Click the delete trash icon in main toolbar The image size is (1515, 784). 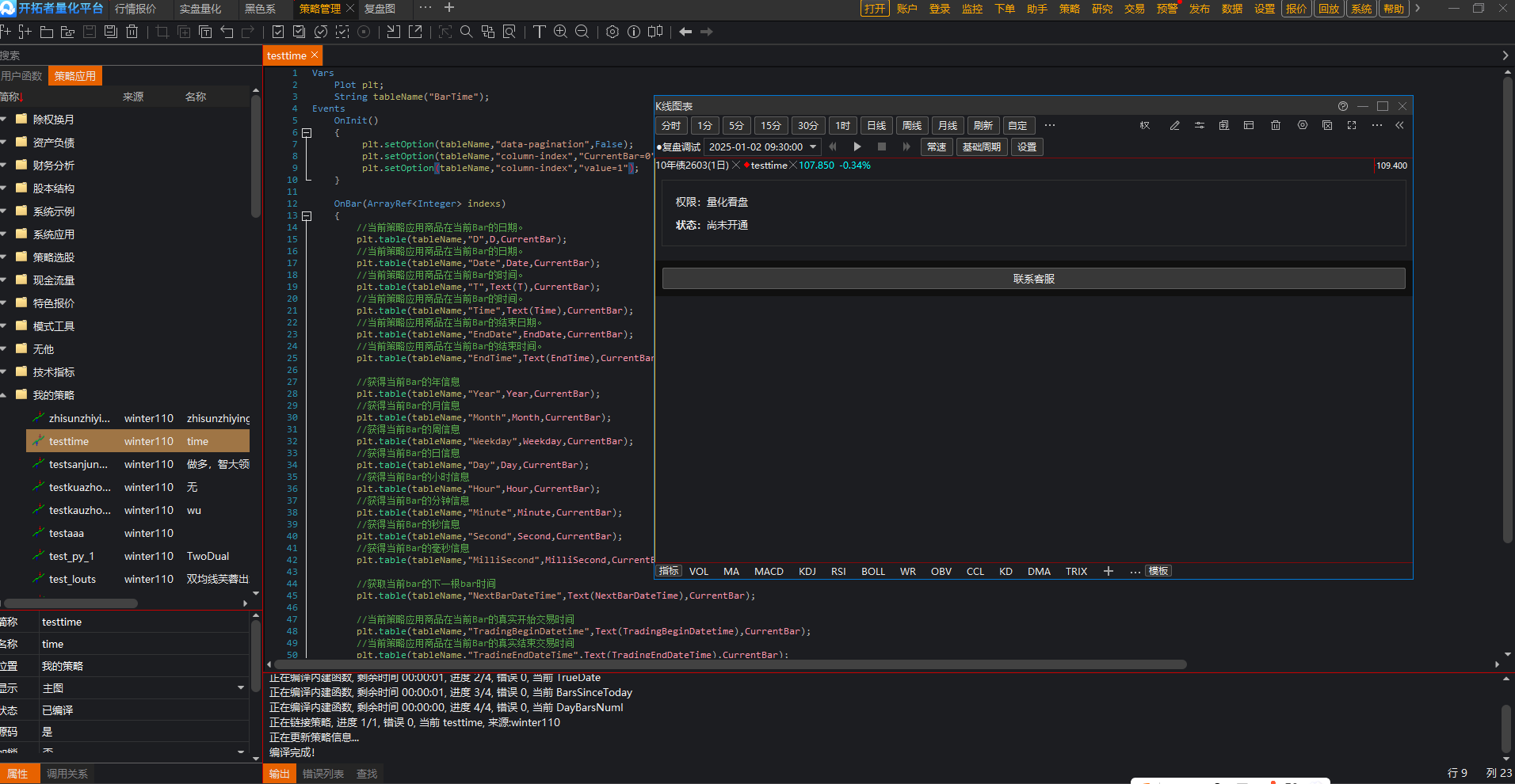tap(132, 32)
